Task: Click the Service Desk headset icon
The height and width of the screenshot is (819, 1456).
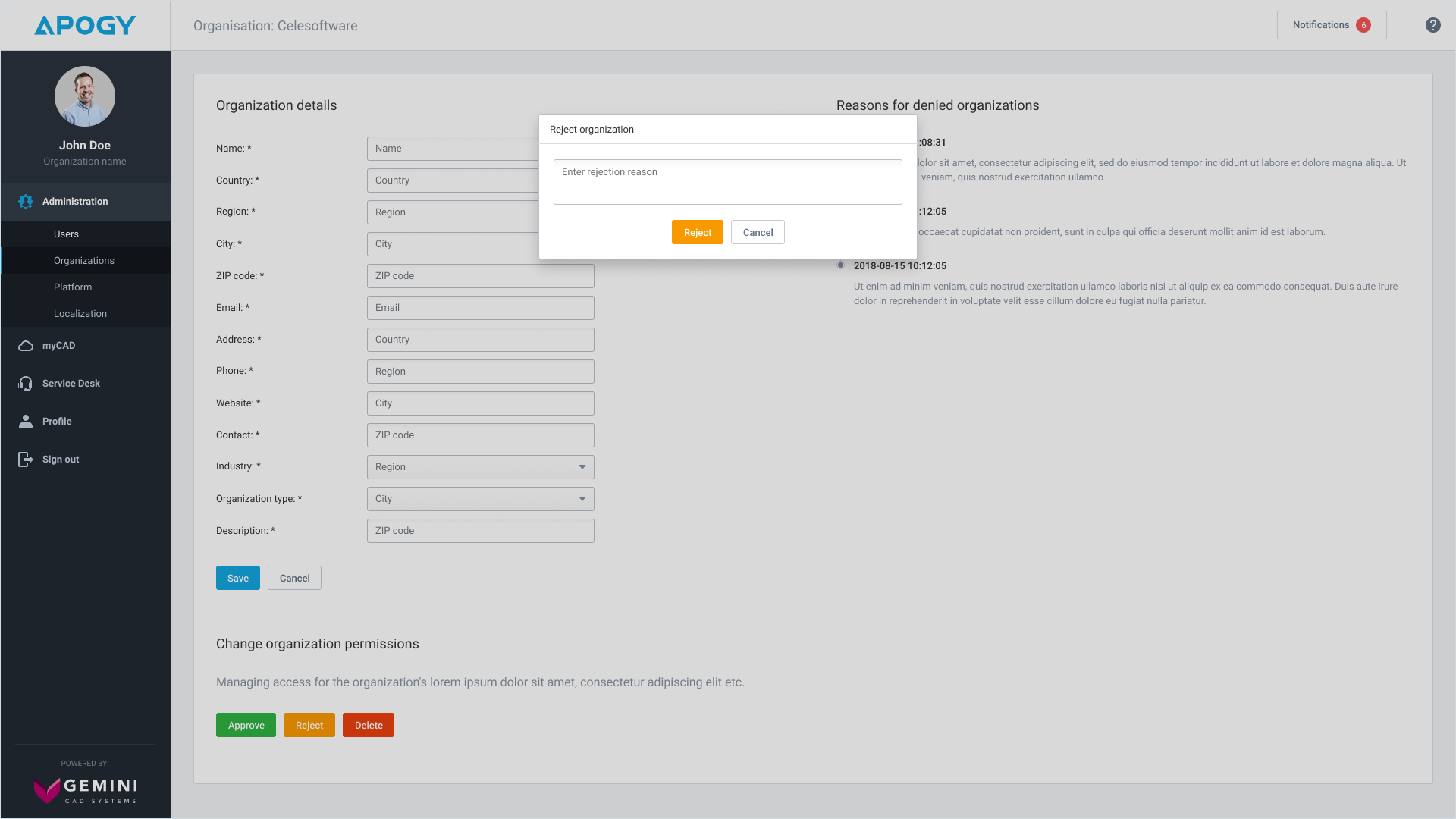Action: (x=26, y=384)
